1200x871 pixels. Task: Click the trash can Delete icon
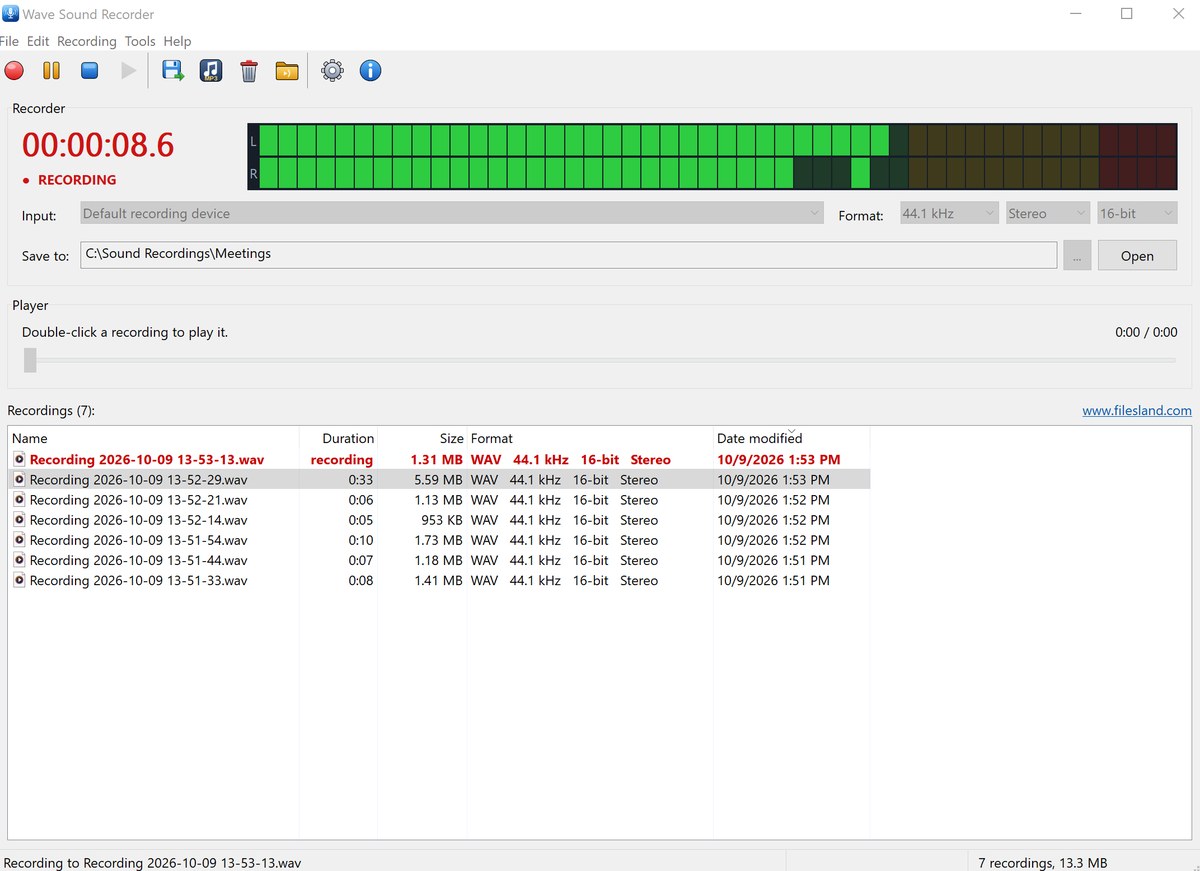(249, 71)
